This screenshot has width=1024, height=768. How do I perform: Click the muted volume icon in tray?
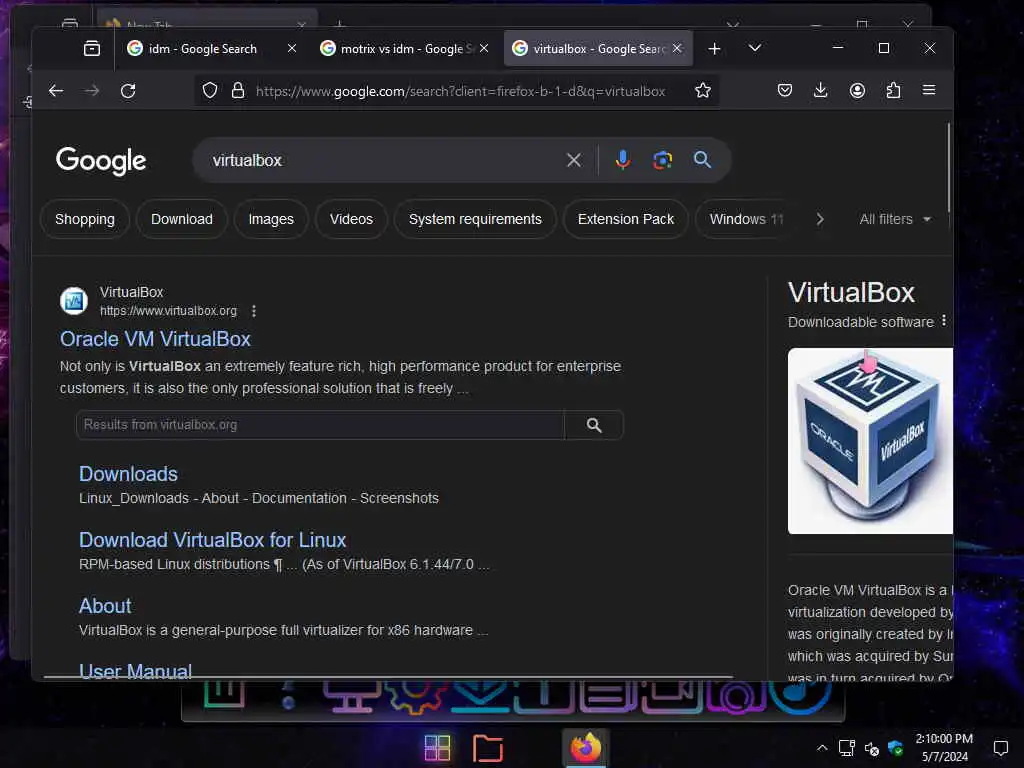tap(871, 748)
